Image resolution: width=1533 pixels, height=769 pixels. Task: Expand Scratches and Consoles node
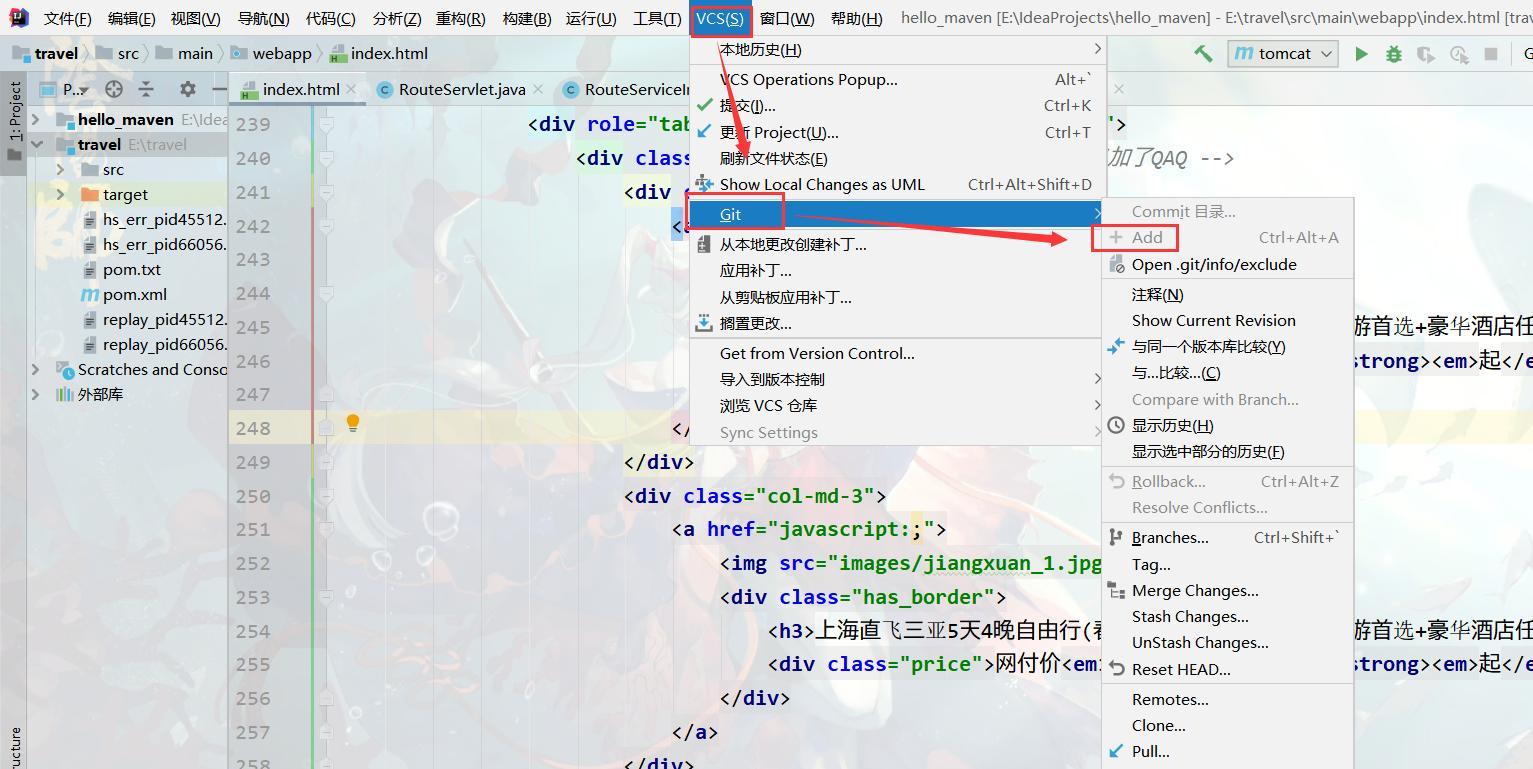pos(36,370)
